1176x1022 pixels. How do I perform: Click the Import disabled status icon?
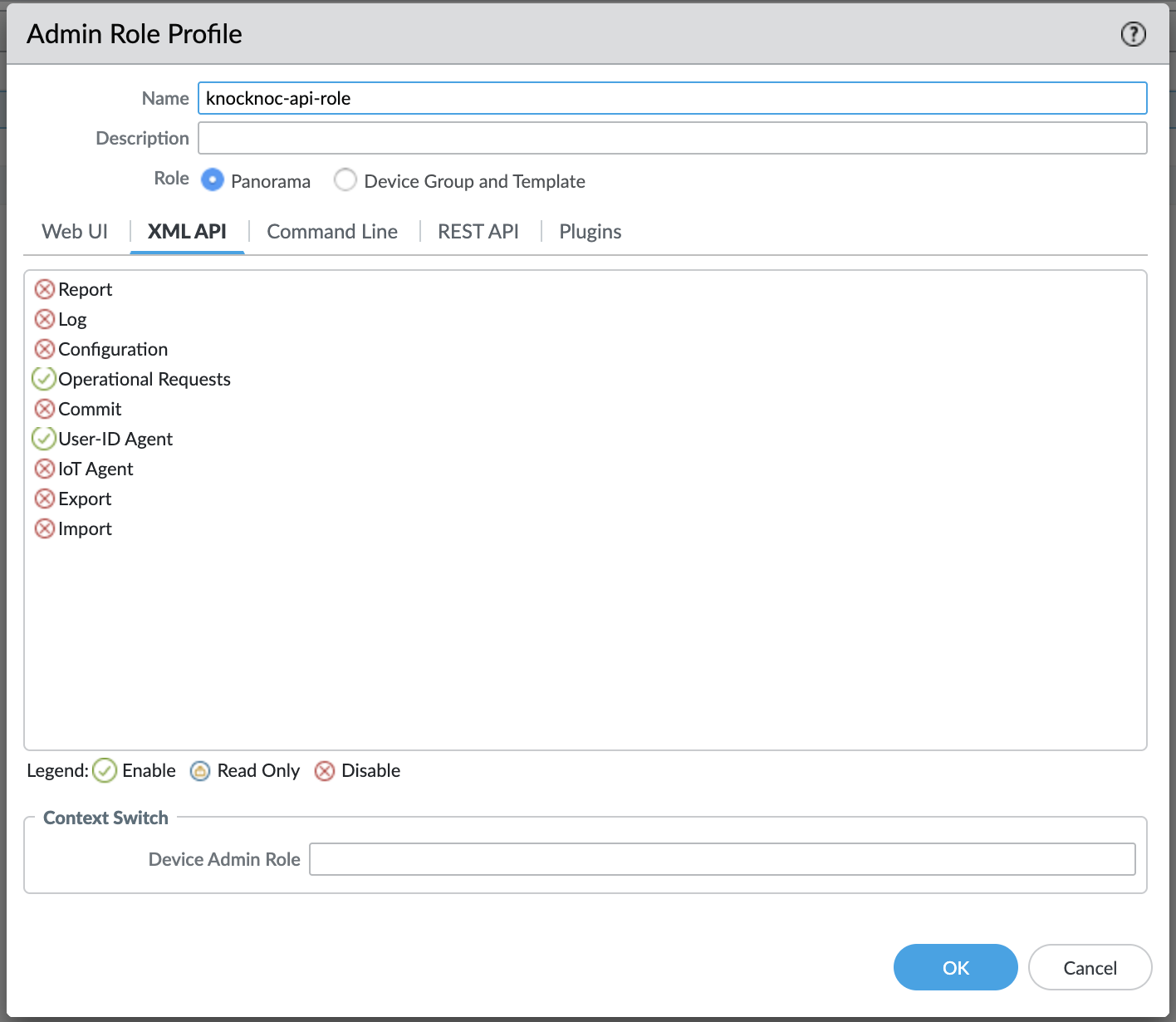pos(45,528)
